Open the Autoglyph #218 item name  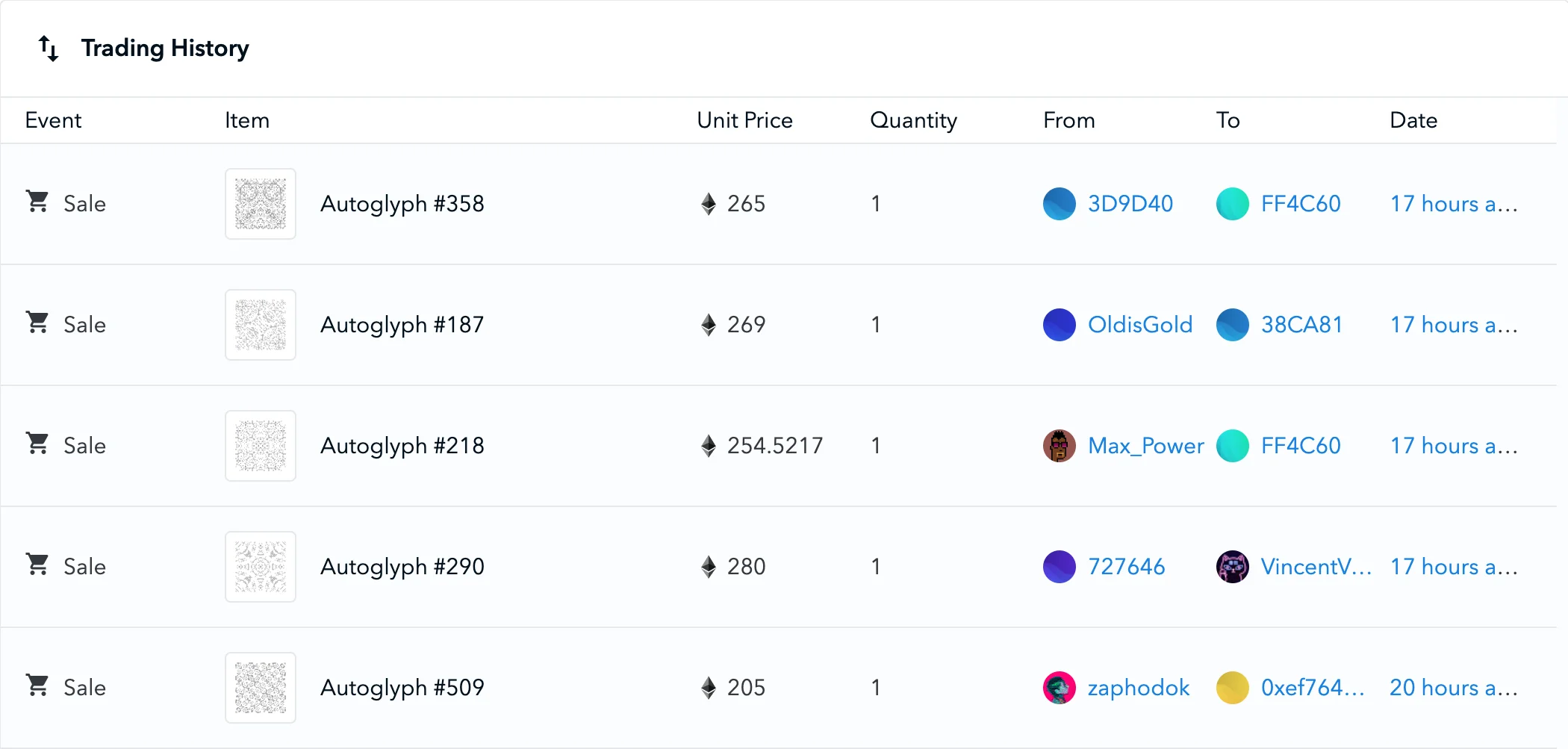pos(402,446)
